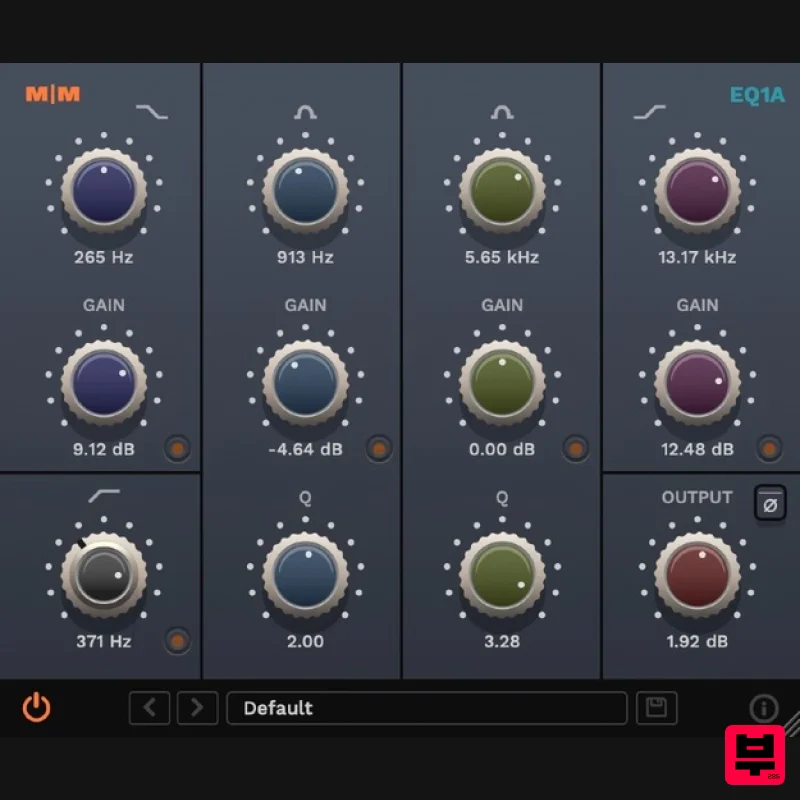Click the bell filter icon above 5.65 kHz knob
This screenshot has width=800, height=800.
501,112
